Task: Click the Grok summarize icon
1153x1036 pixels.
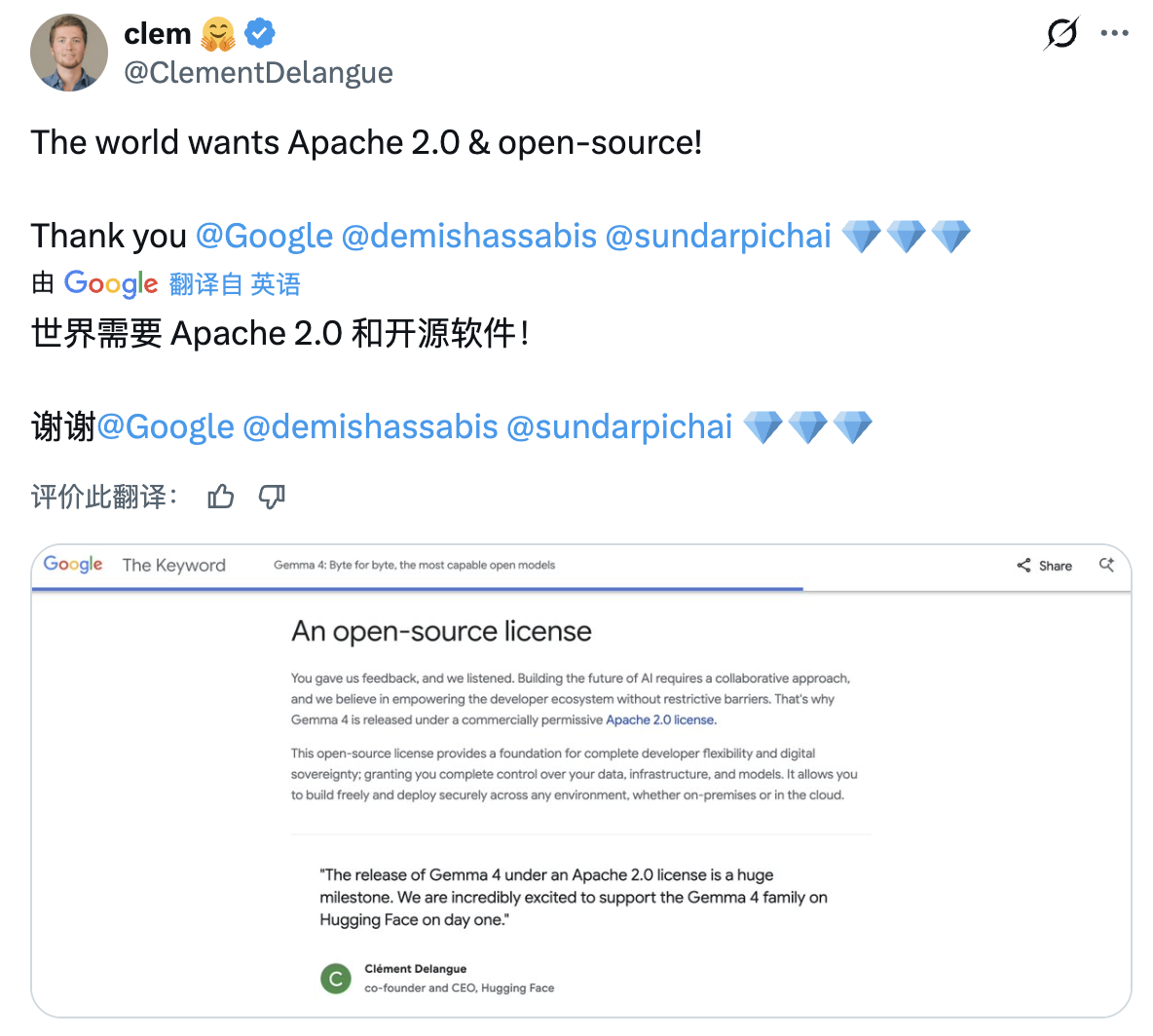Action: point(1061,32)
